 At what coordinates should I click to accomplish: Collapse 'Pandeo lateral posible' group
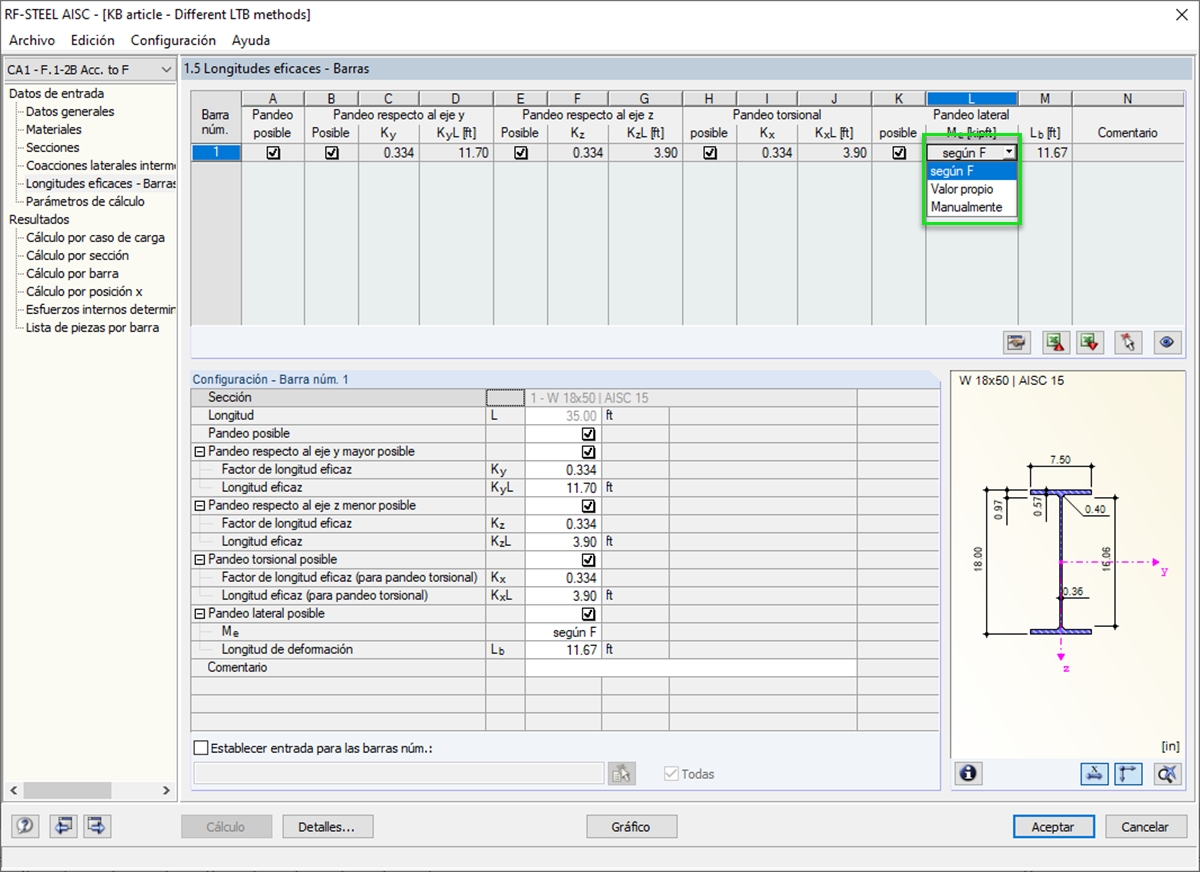[x=199, y=614]
